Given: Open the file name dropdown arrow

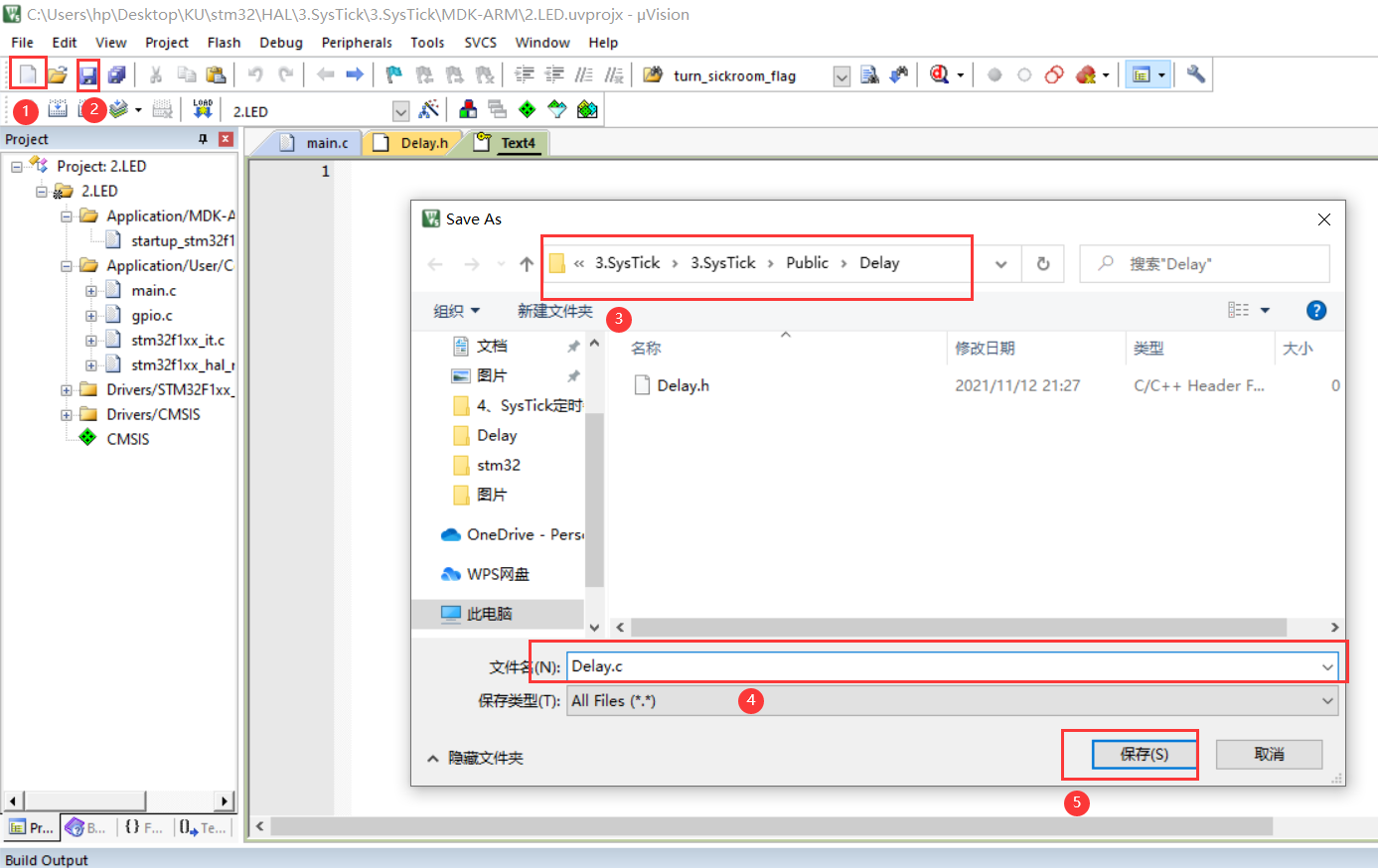Looking at the screenshot, I should 1327,666.
